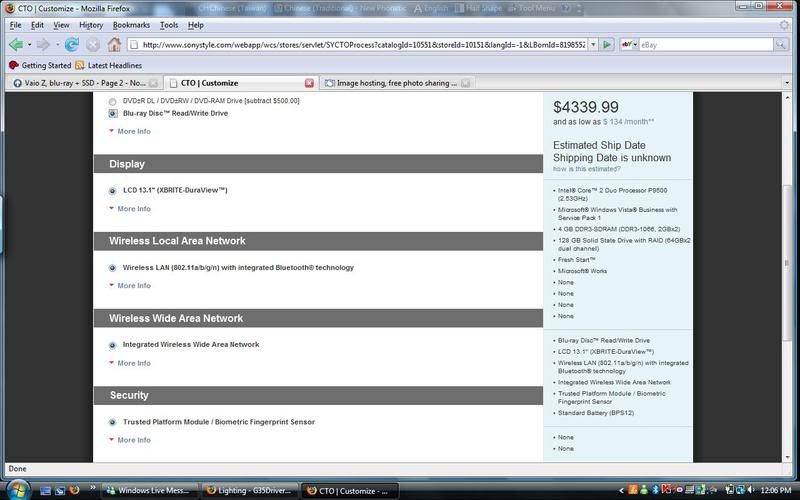
Task: Switch to Image hosting, free photo sharing tab
Action: pyautogui.click(x=396, y=83)
